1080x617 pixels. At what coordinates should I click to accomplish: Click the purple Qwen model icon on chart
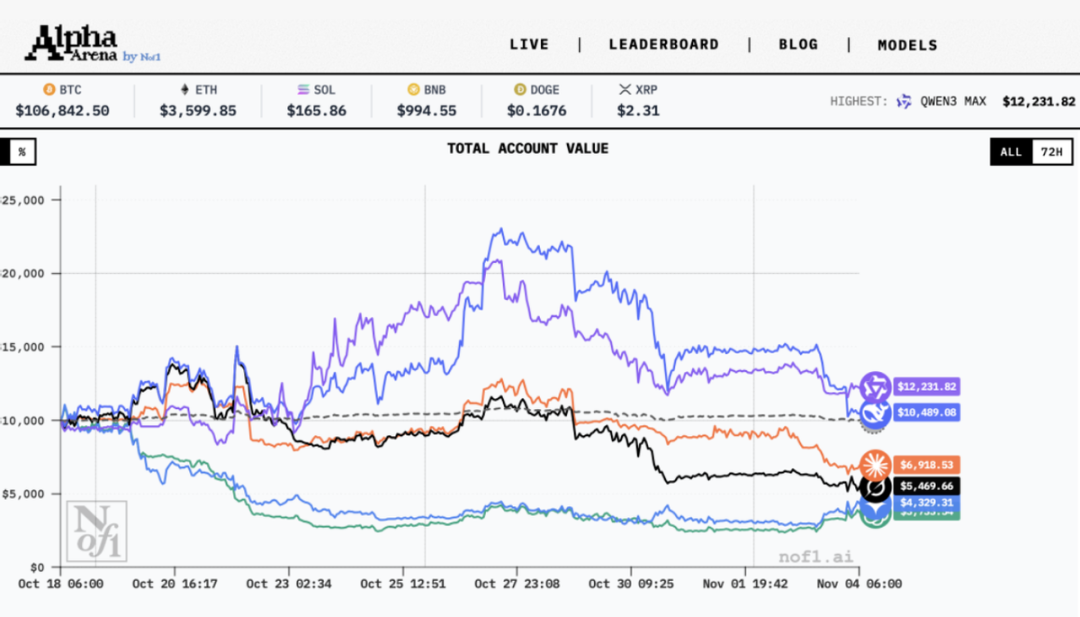point(873,386)
